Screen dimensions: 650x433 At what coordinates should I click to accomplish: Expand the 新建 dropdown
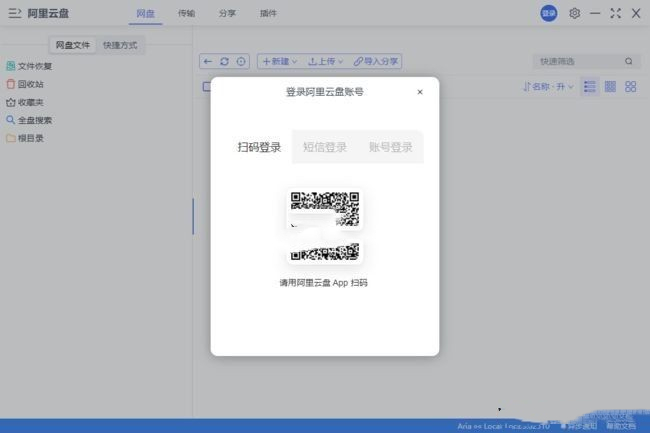click(280, 61)
